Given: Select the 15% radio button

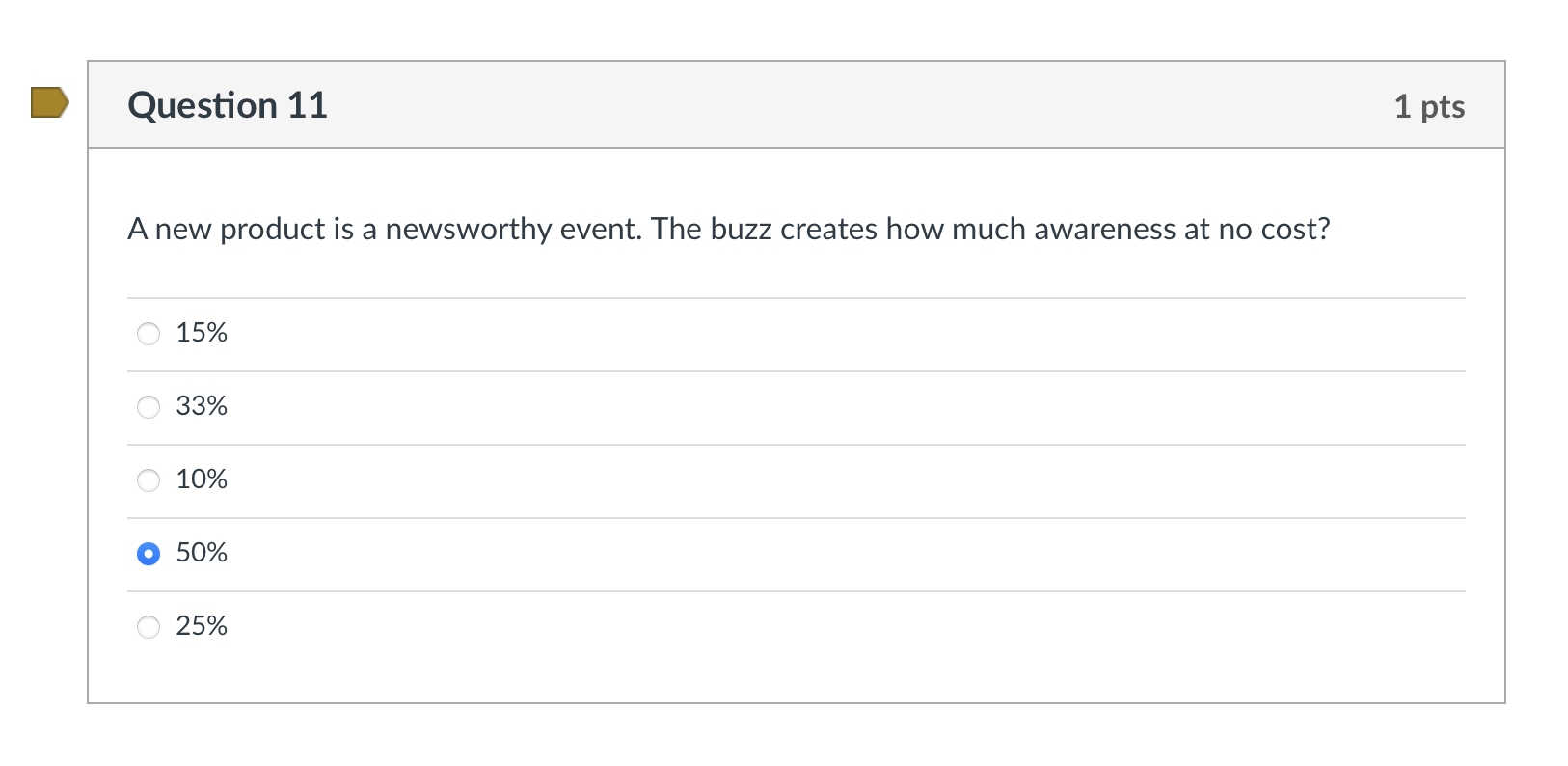Looking at the screenshot, I should click(148, 334).
